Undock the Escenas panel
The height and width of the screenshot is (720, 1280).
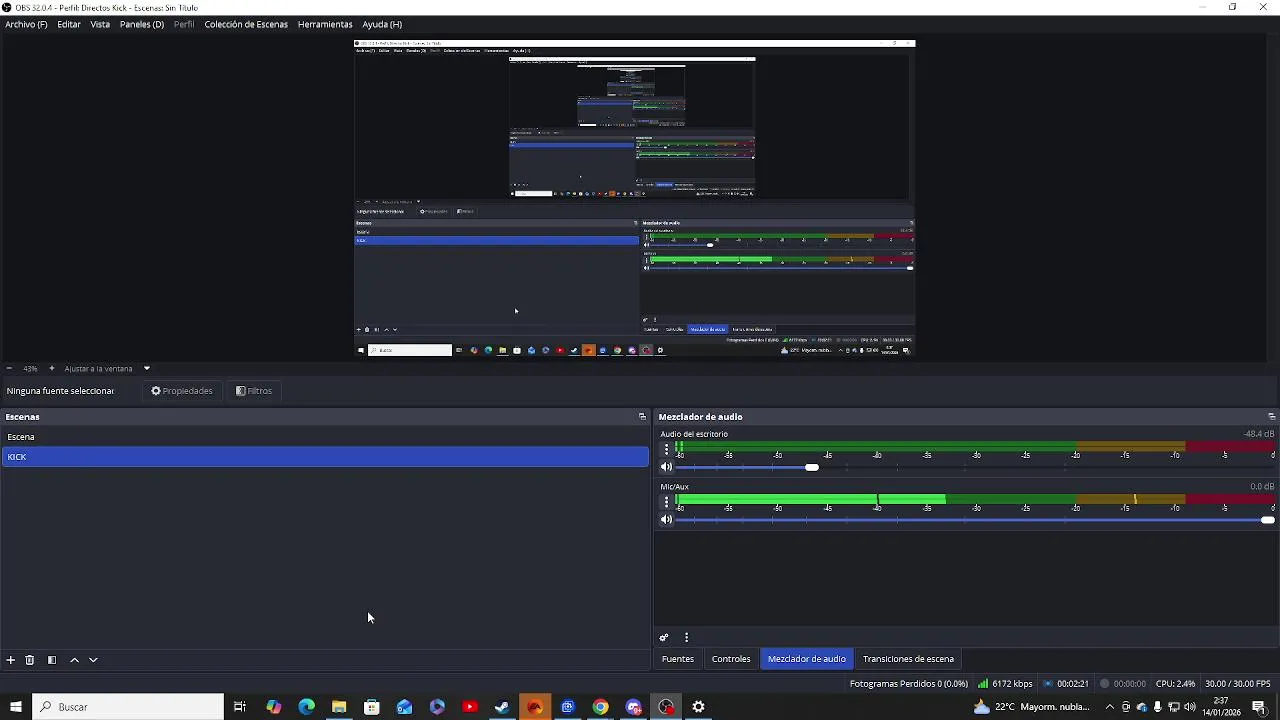point(642,416)
